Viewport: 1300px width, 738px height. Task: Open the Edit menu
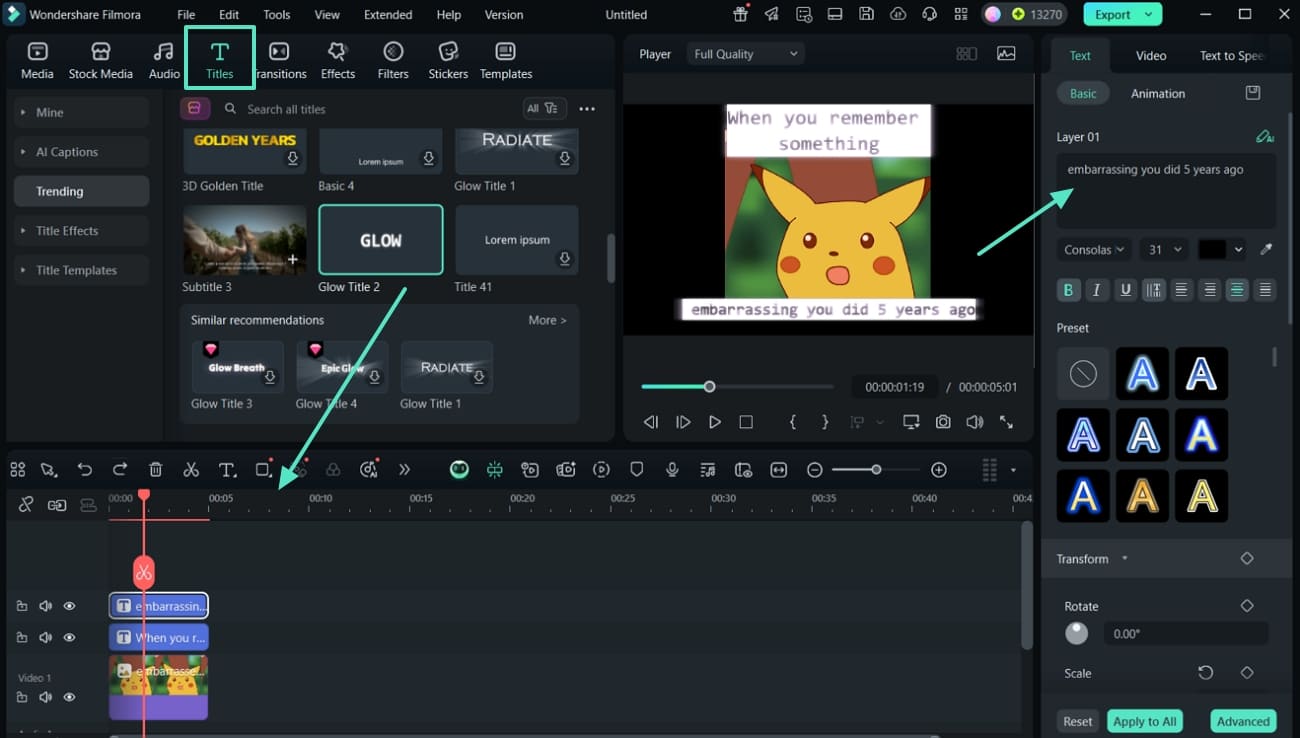(x=229, y=15)
